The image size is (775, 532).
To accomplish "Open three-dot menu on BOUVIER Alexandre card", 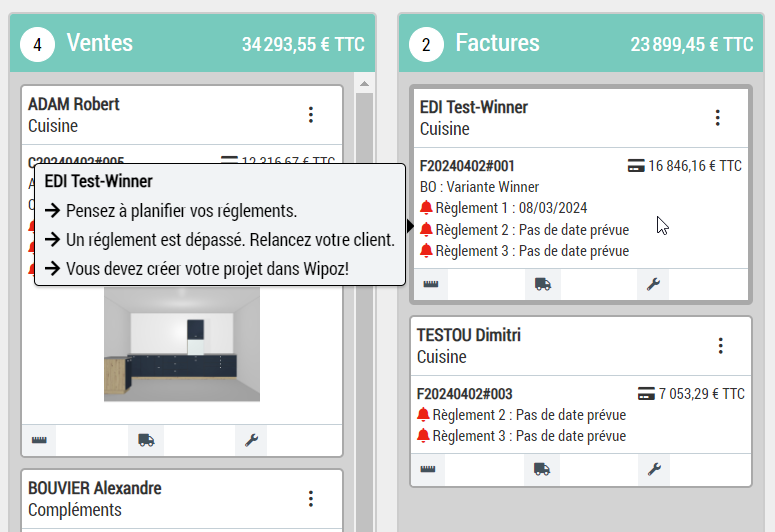I will point(311,498).
